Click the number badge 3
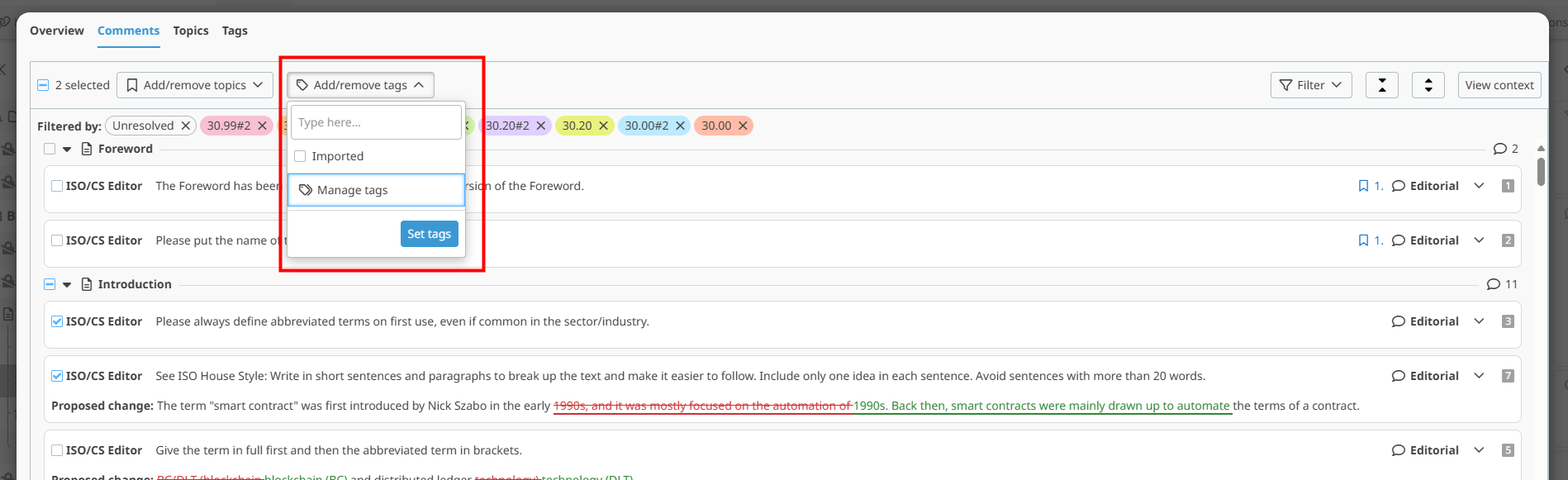 point(1508,321)
